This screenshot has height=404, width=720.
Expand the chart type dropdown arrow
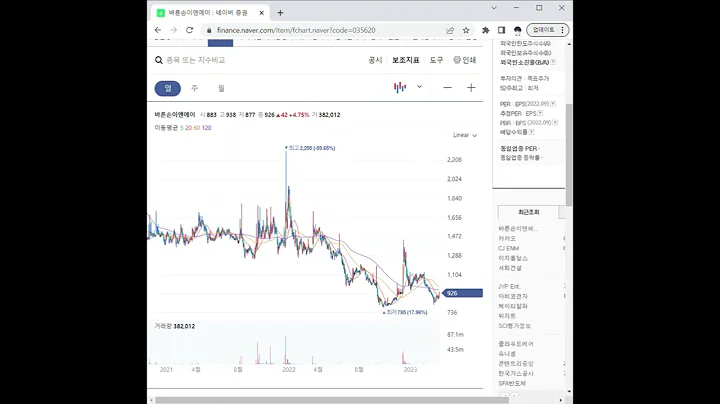(x=419, y=86)
